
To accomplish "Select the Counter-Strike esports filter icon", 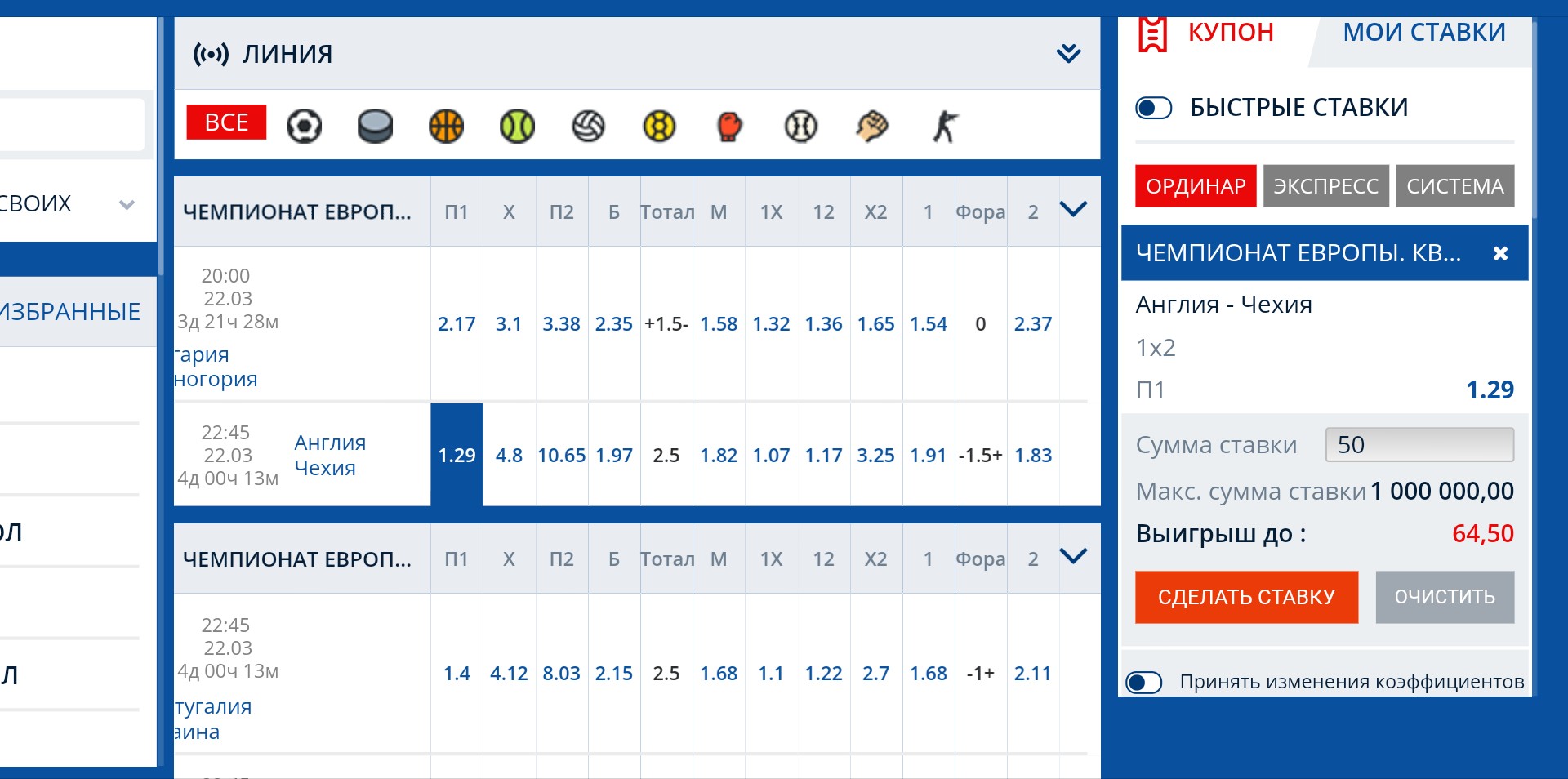I will (x=945, y=127).
